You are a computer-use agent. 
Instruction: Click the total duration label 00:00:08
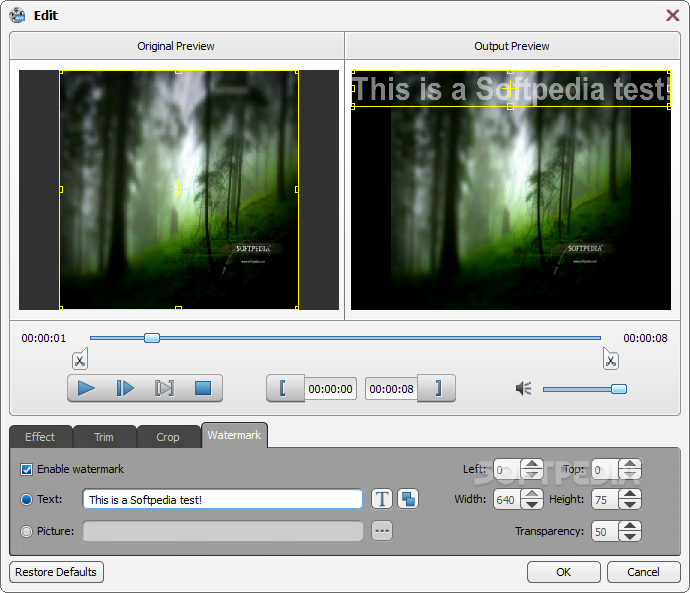(x=645, y=338)
